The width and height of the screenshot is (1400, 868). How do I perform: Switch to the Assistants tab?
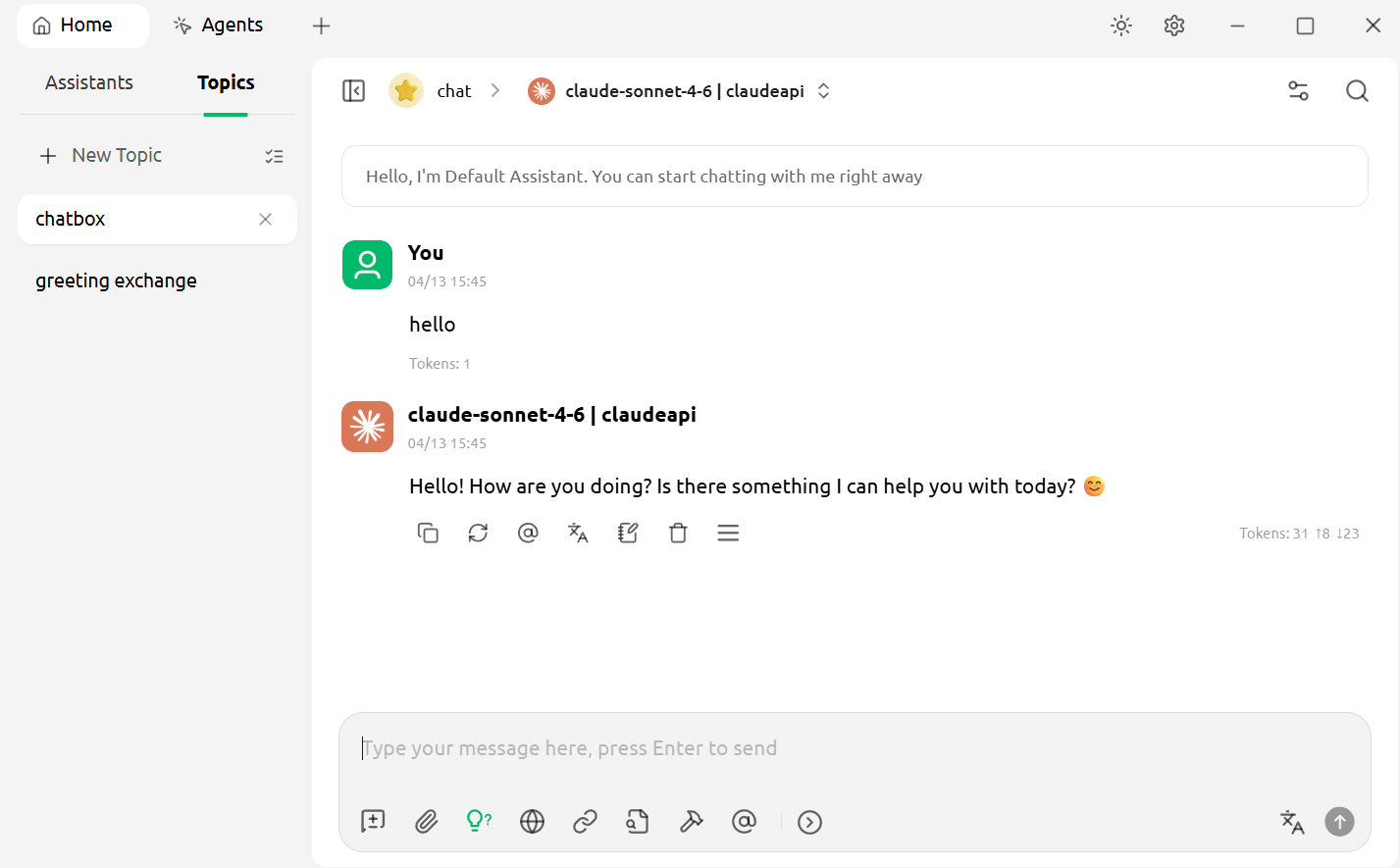89,83
